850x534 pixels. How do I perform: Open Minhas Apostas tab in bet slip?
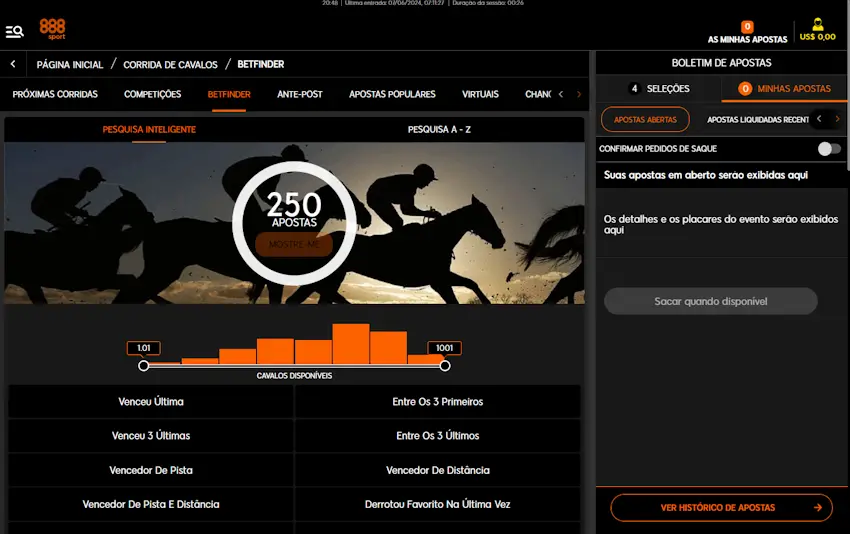coord(784,88)
